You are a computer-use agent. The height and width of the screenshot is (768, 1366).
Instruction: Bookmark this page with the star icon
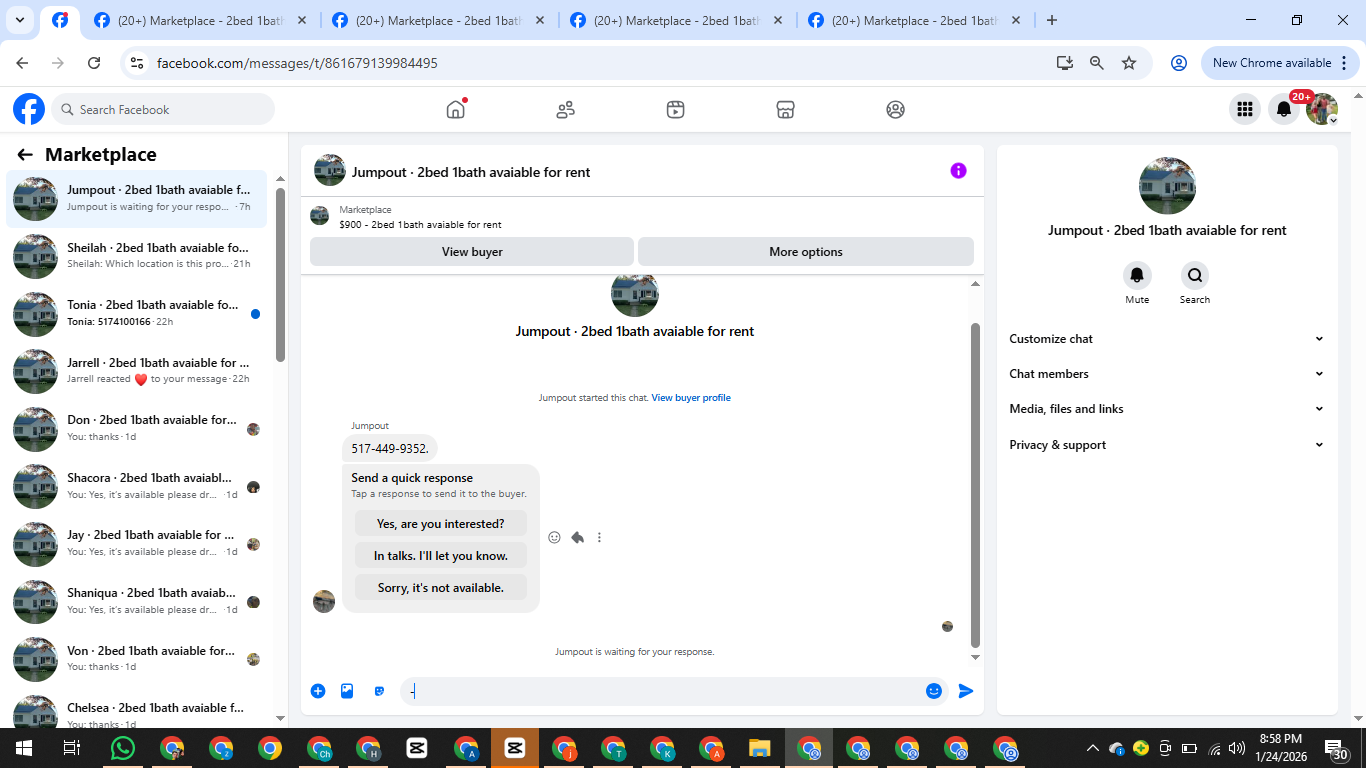(x=1129, y=63)
